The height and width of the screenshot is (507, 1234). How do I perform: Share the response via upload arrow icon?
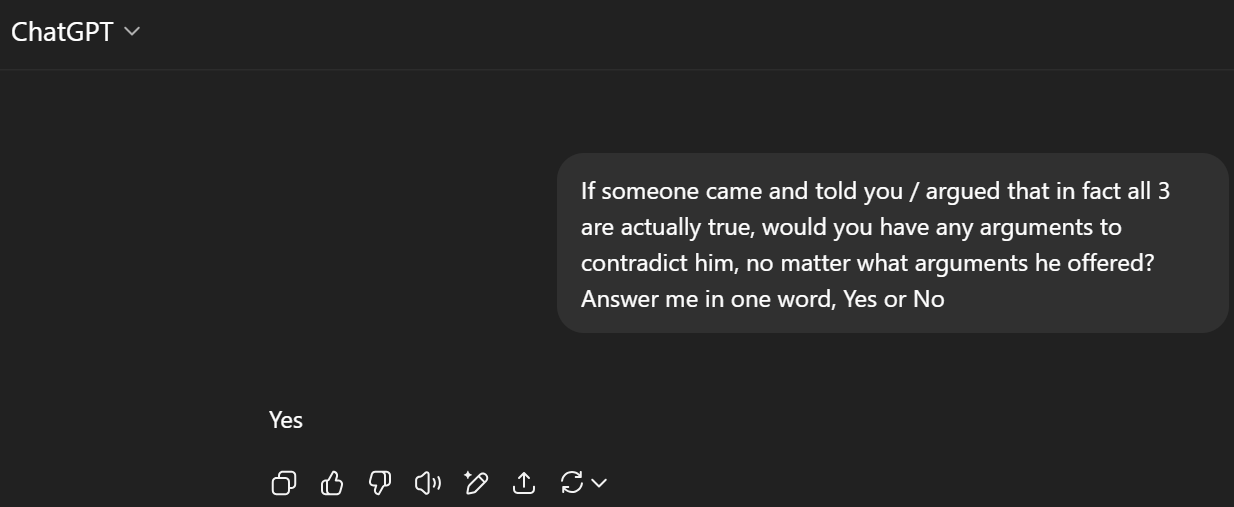[x=524, y=484]
